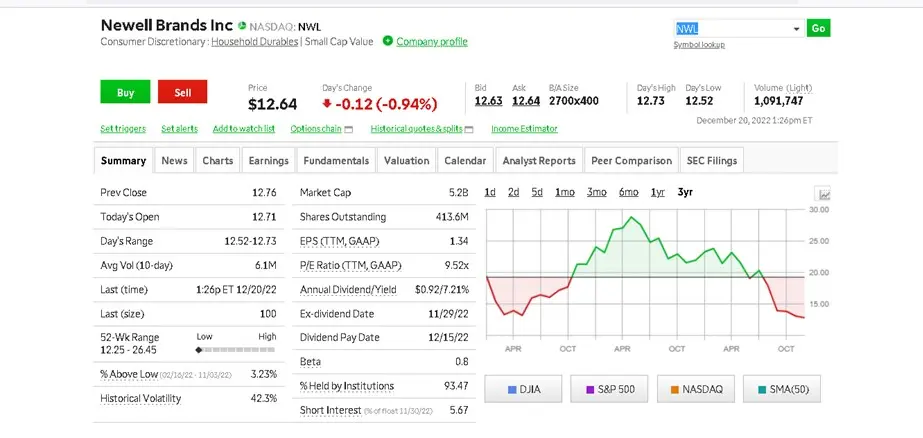Open Options chain link

click(316, 129)
